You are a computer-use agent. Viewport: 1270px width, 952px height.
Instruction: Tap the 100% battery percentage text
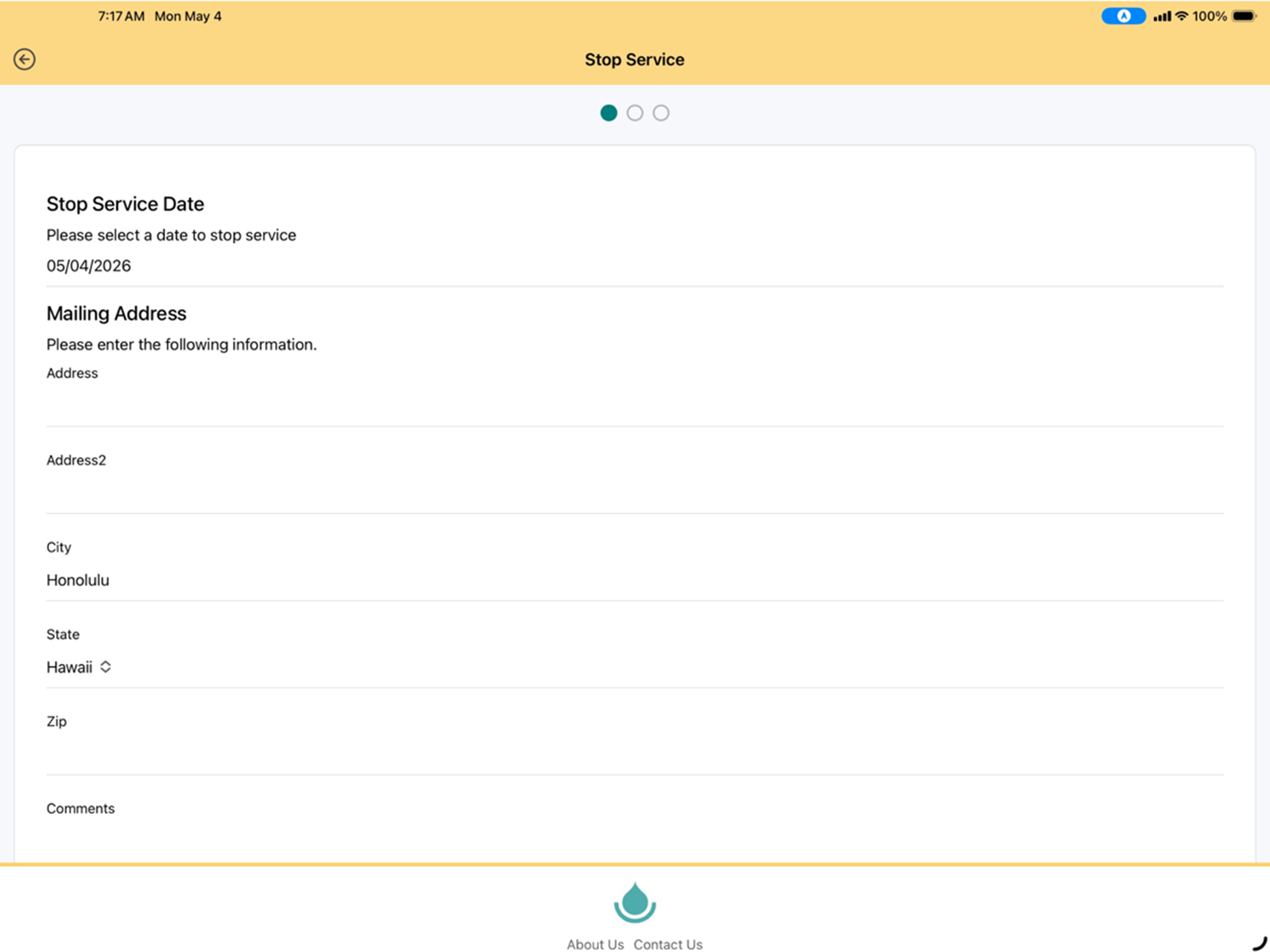point(1209,16)
